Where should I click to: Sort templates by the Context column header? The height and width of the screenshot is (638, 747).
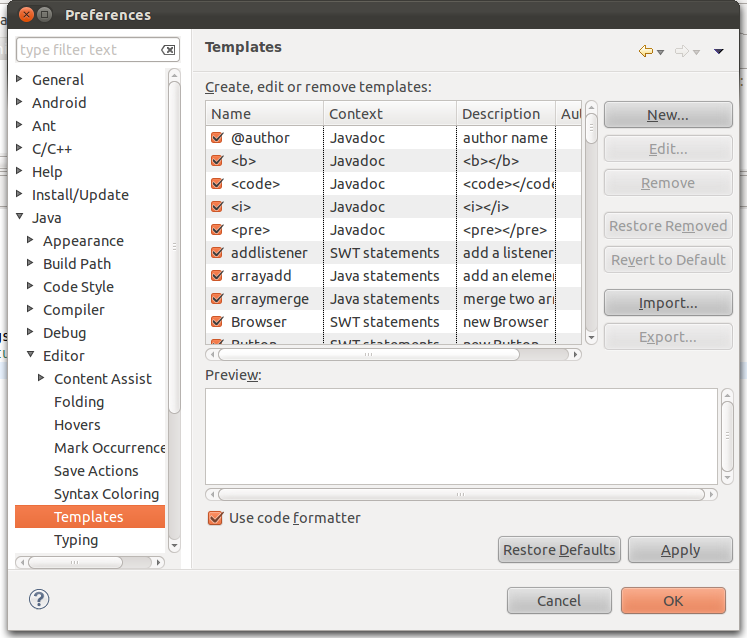coord(390,114)
